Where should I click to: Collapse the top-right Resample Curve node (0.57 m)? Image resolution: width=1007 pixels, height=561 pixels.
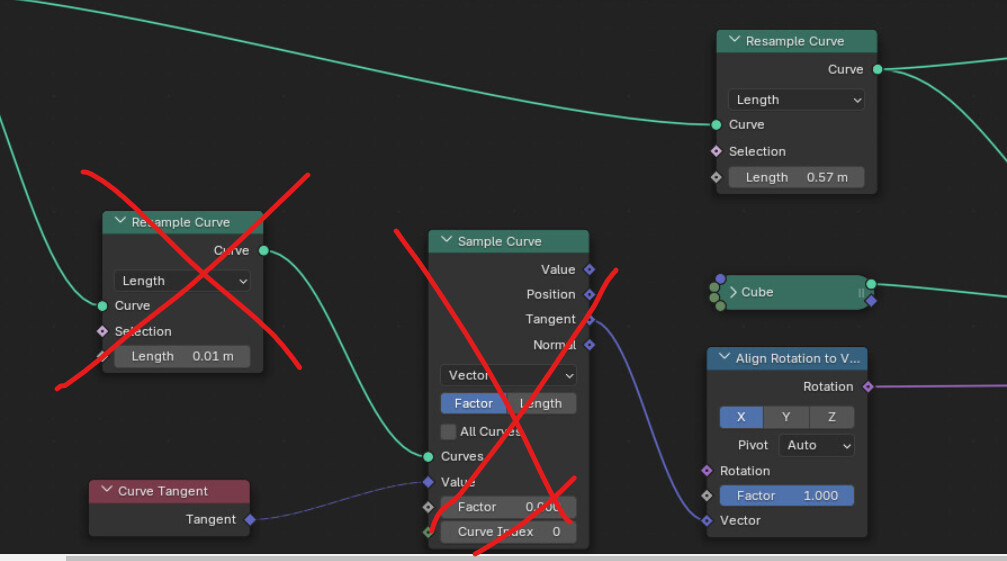click(x=734, y=40)
